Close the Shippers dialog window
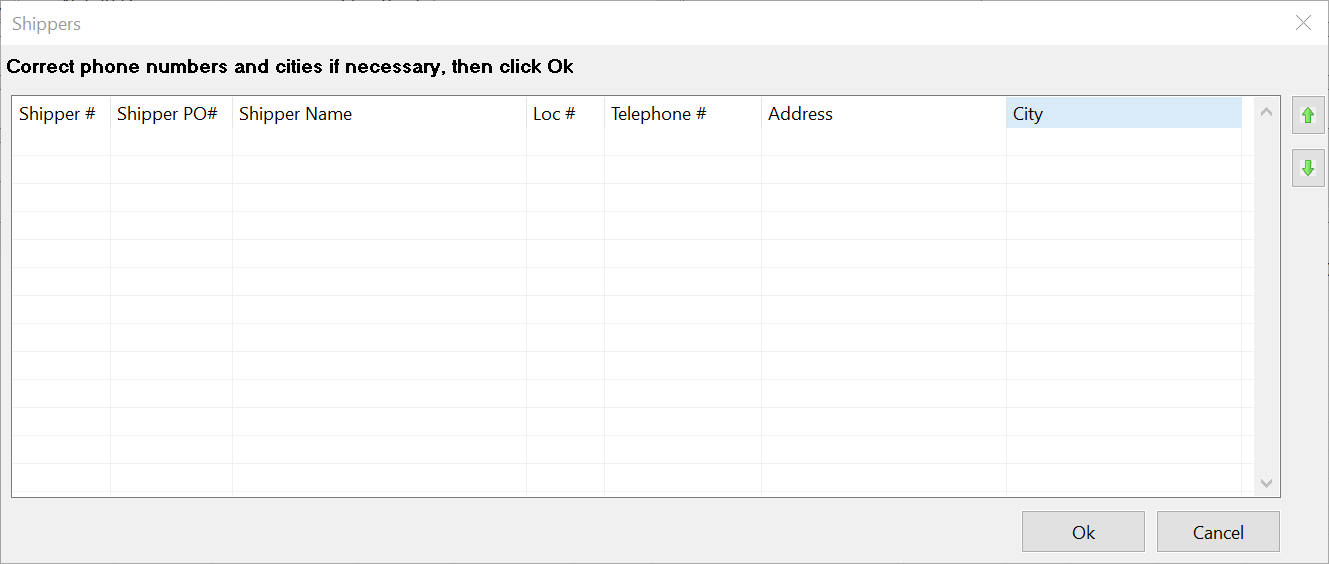The image size is (1329, 564). pos(1303,23)
